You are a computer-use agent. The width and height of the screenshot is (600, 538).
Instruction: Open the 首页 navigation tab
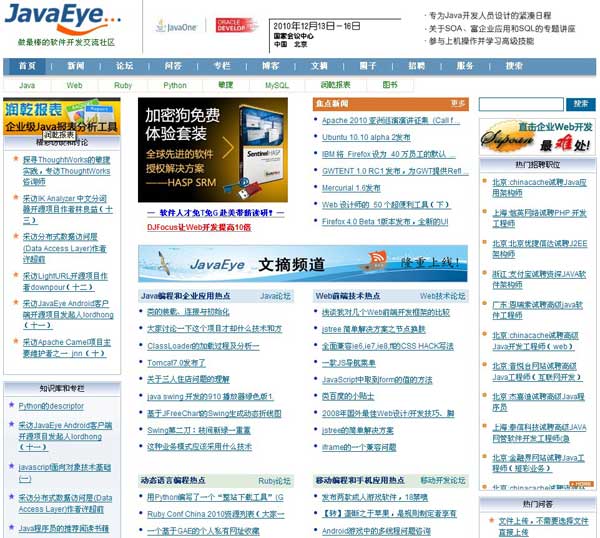pos(28,66)
